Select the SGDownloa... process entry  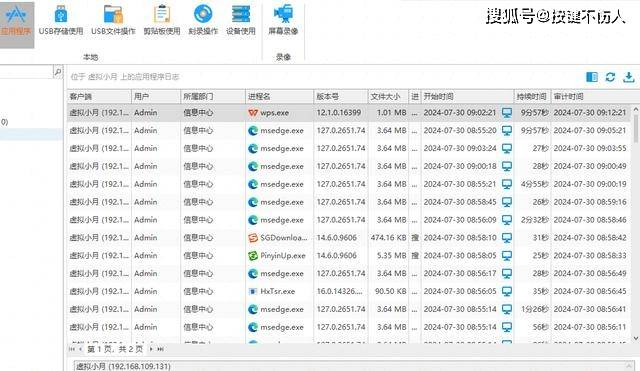[x=278, y=238]
